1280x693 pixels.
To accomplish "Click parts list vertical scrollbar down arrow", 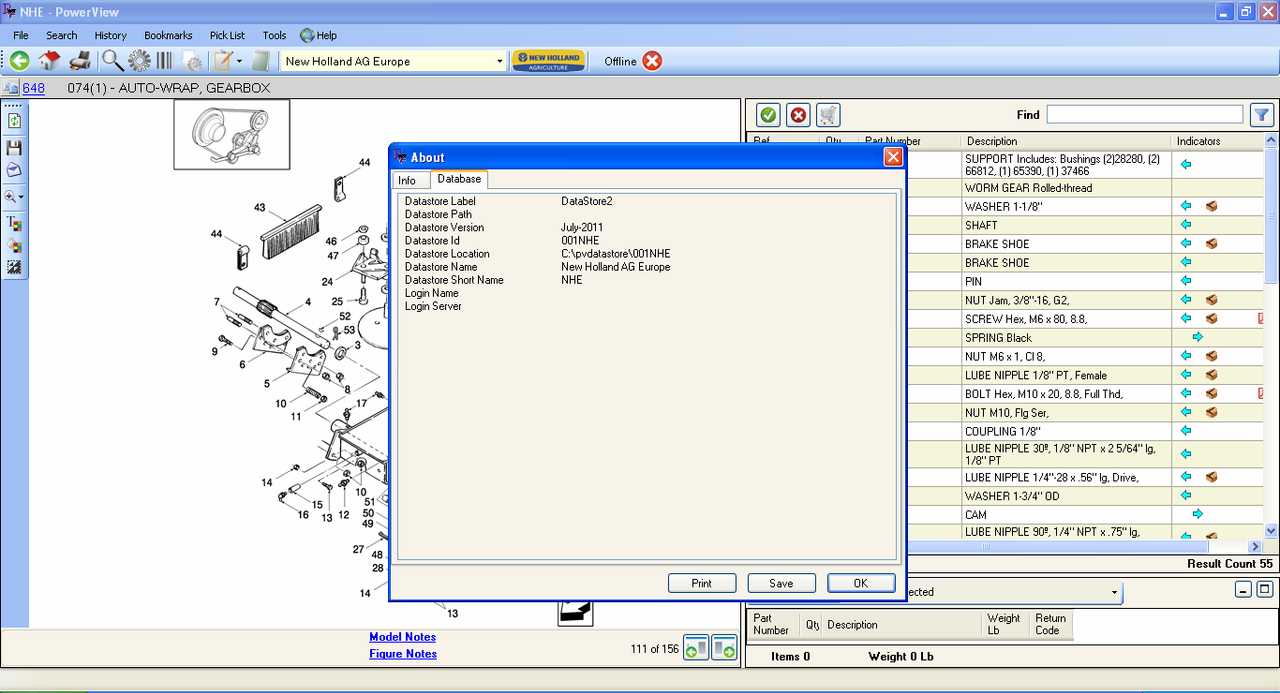I will (1272, 531).
